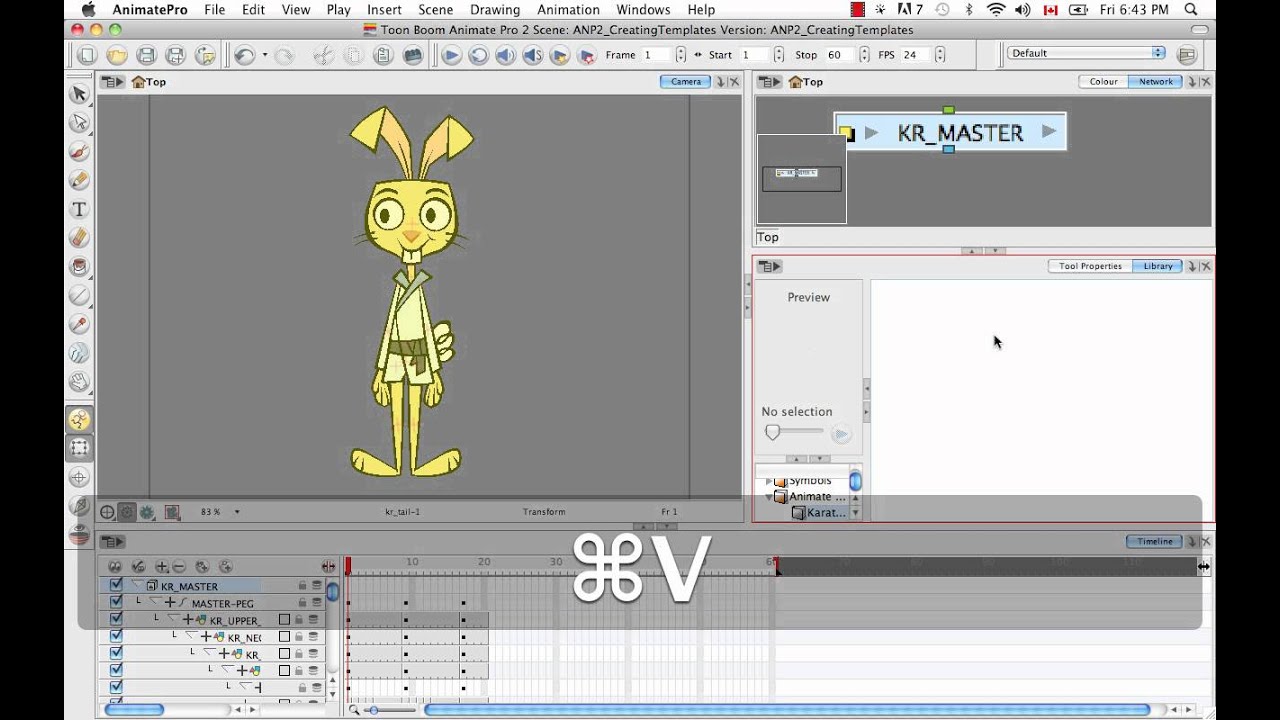Choose the Select arrow tool
This screenshot has height=720, width=1280.
[x=79, y=94]
